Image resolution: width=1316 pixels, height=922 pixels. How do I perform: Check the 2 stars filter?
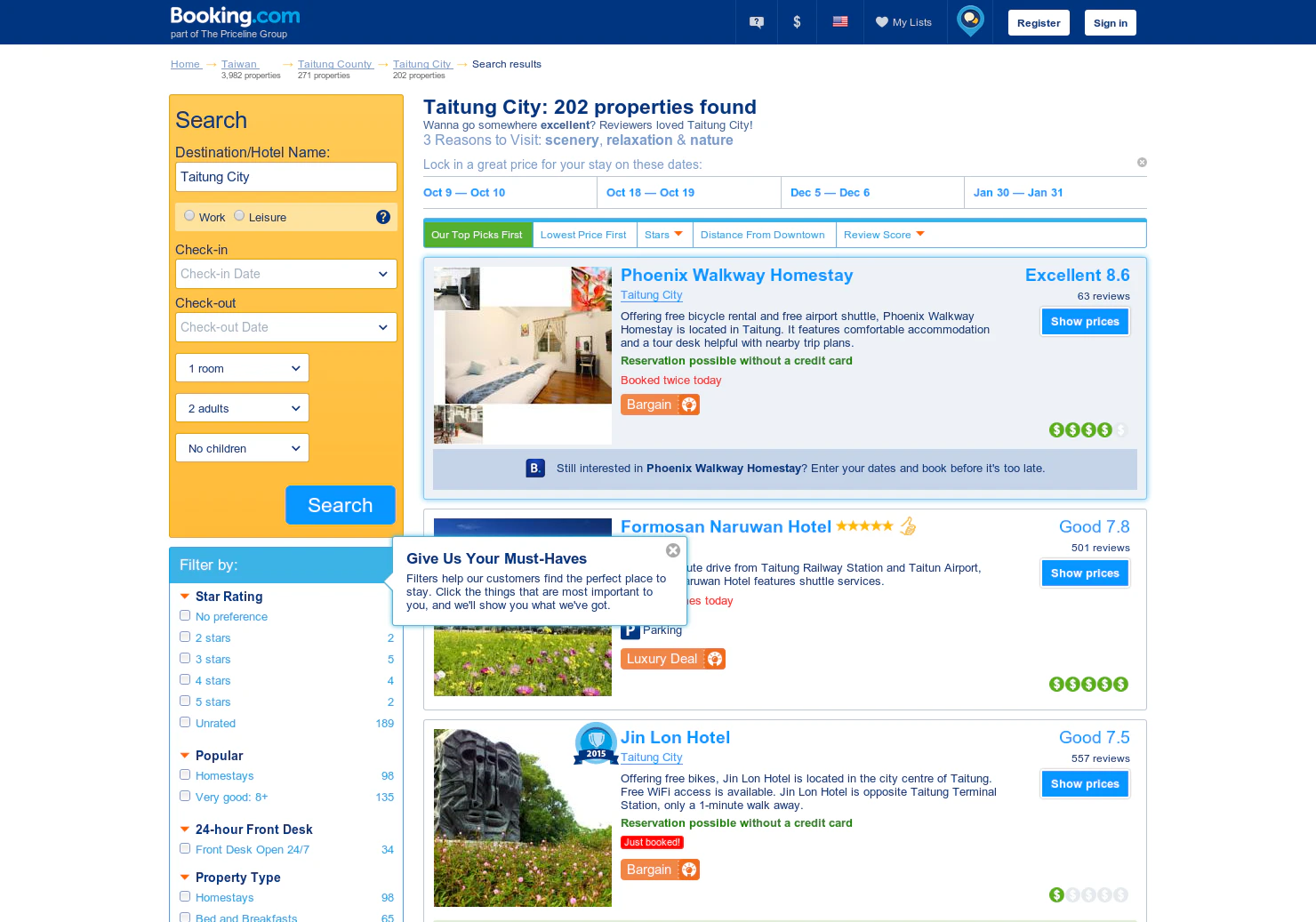tap(185, 637)
